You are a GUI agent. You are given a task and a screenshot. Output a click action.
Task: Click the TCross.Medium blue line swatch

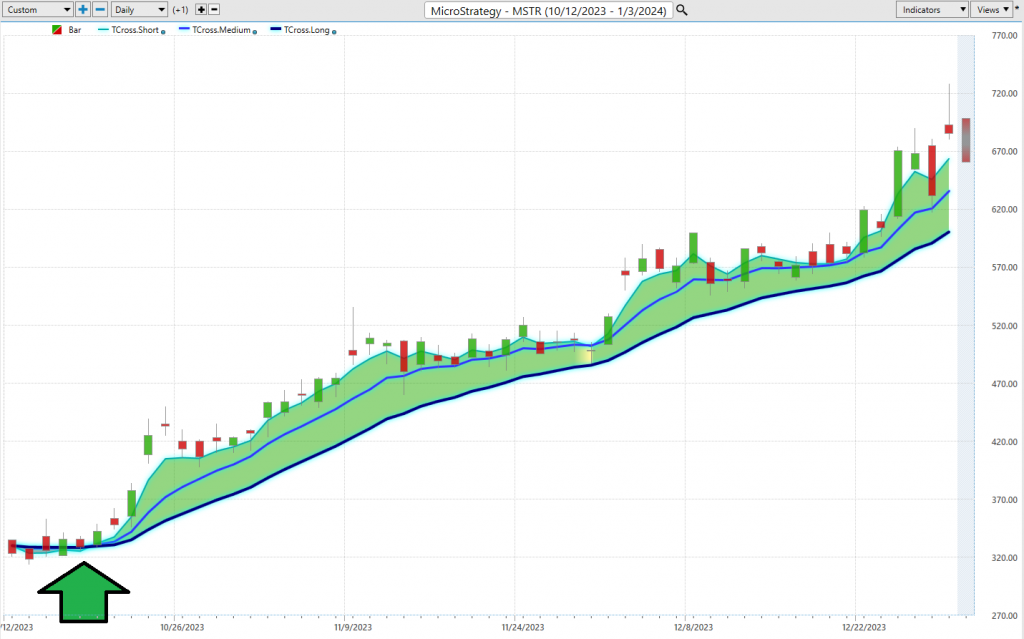[x=184, y=30]
